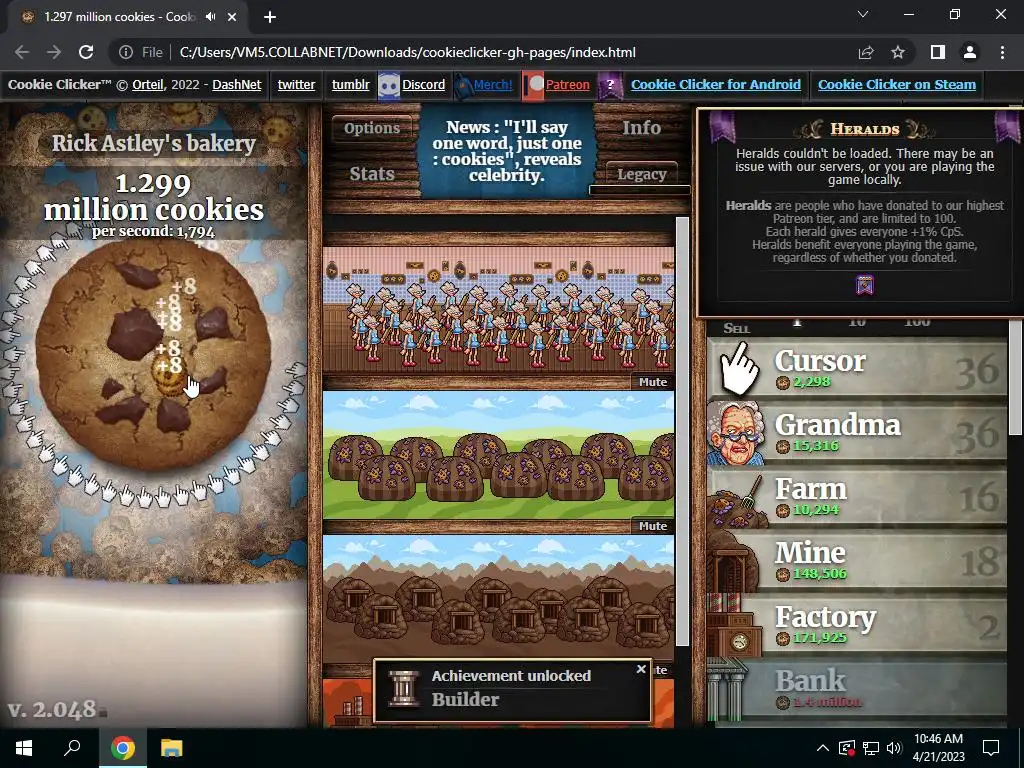Open Chrome tab search dropdown

(x=863, y=14)
